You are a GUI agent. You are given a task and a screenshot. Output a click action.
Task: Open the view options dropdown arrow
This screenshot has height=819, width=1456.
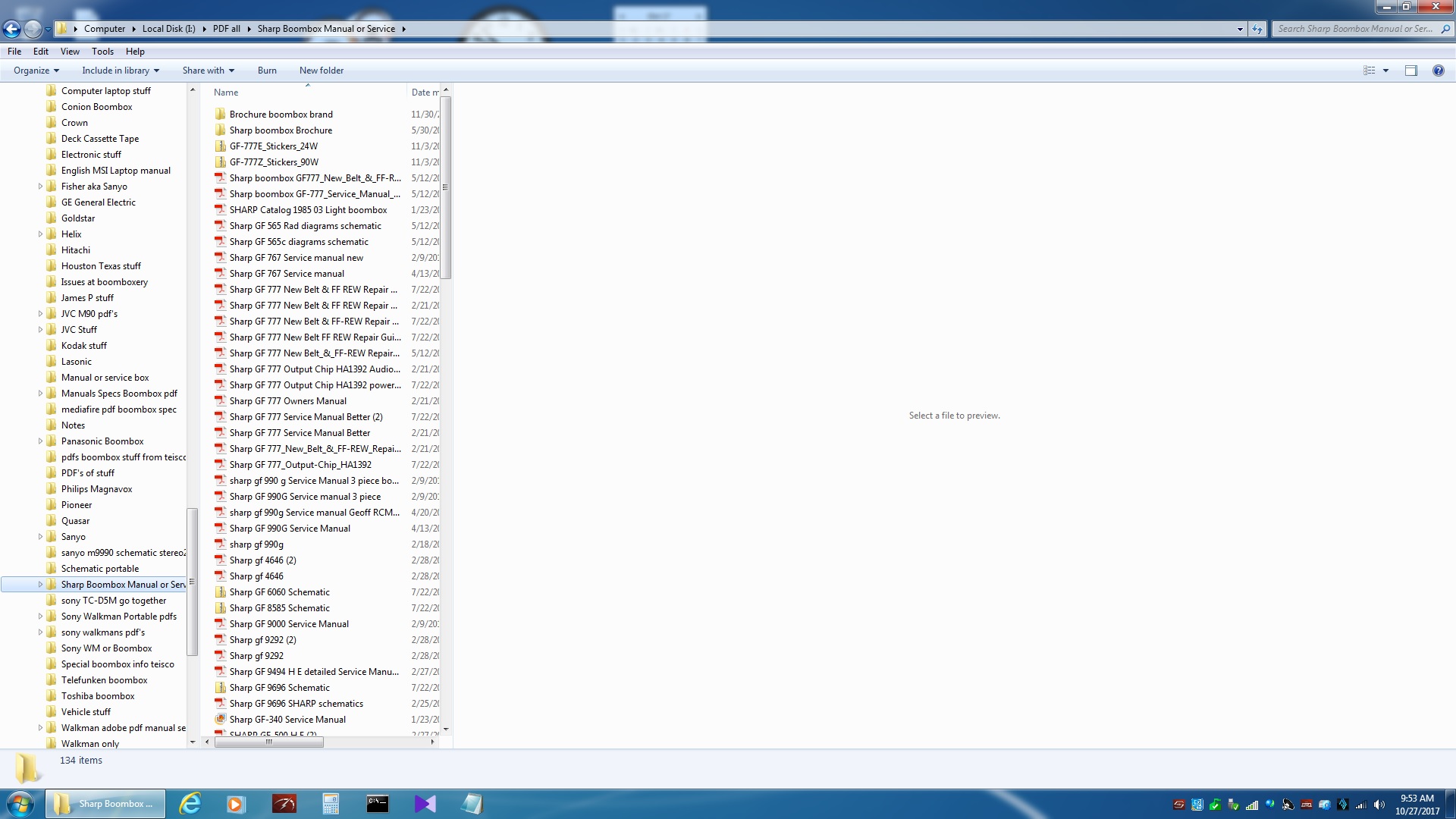tap(1385, 71)
